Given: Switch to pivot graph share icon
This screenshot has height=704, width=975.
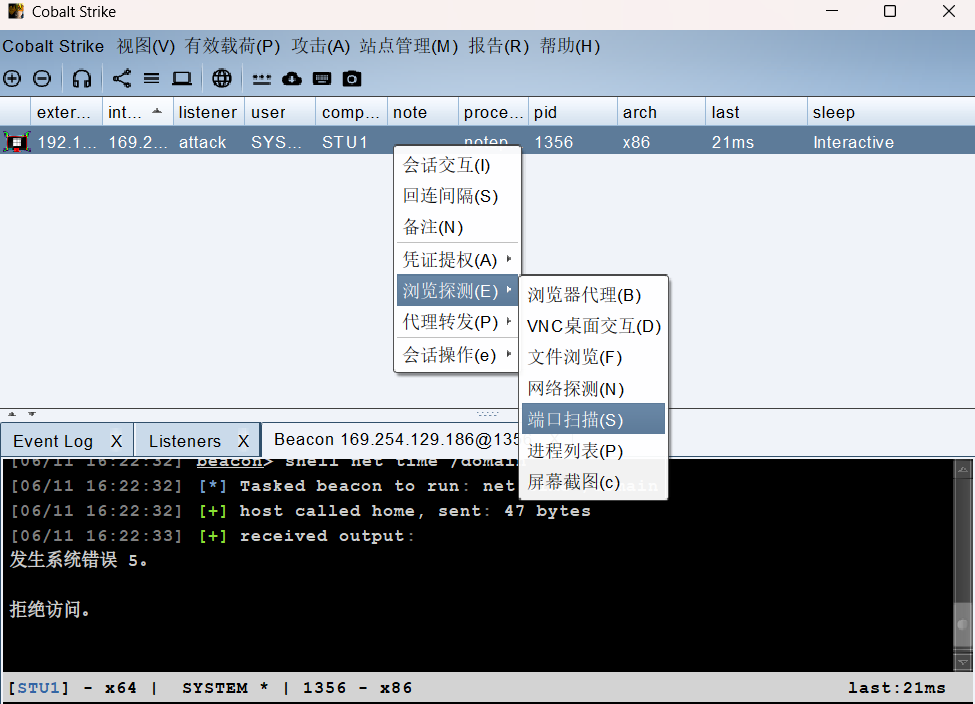Looking at the screenshot, I should pos(121,78).
